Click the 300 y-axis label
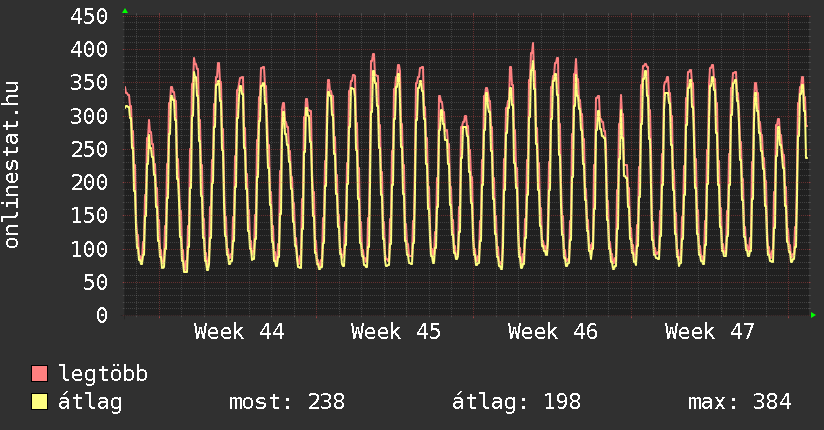Screen dimensions: 824x430 pos(90,116)
